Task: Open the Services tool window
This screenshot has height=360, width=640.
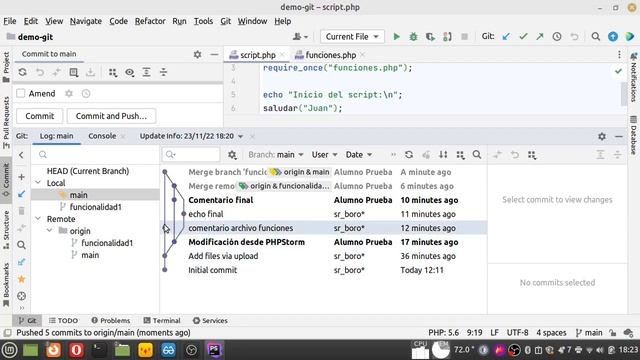Action: tap(210, 320)
